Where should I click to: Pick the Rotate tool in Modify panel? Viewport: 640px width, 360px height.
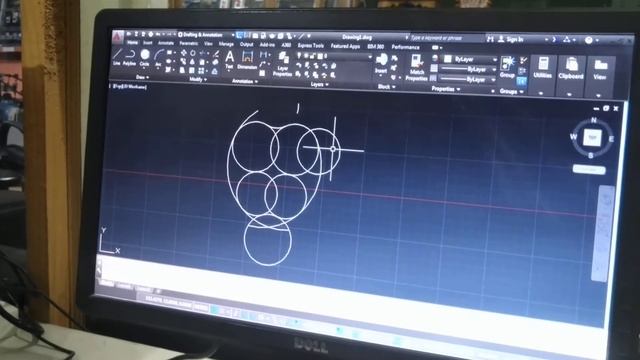tap(193, 53)
